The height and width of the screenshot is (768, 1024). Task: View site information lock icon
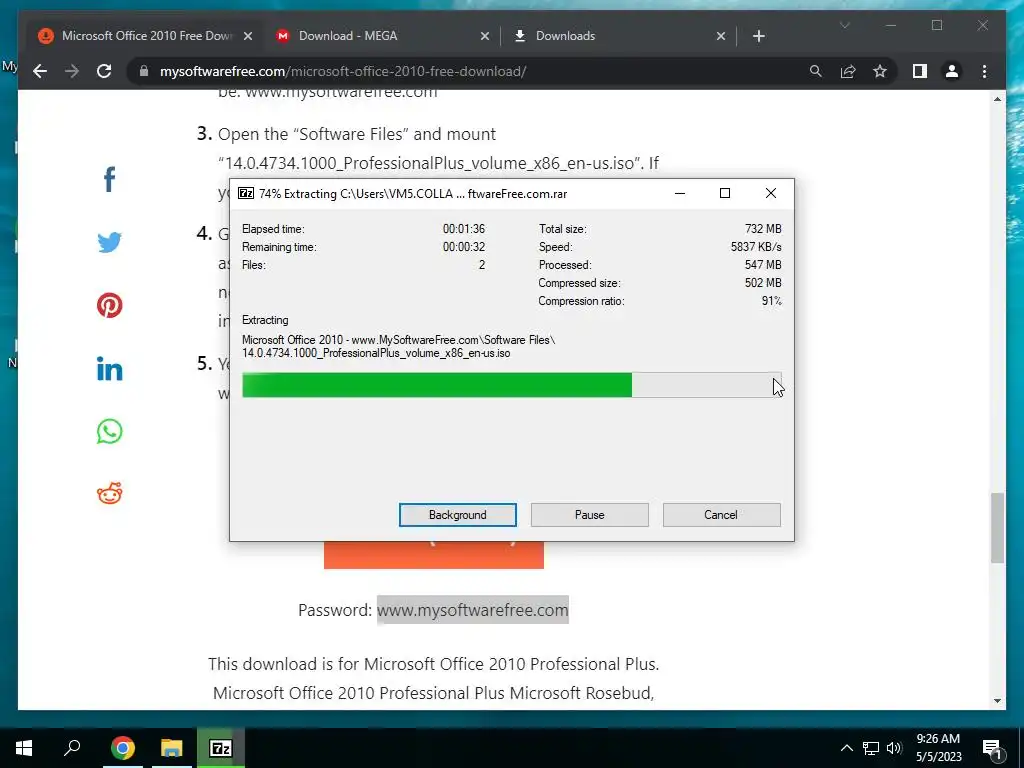pos(144,71)
